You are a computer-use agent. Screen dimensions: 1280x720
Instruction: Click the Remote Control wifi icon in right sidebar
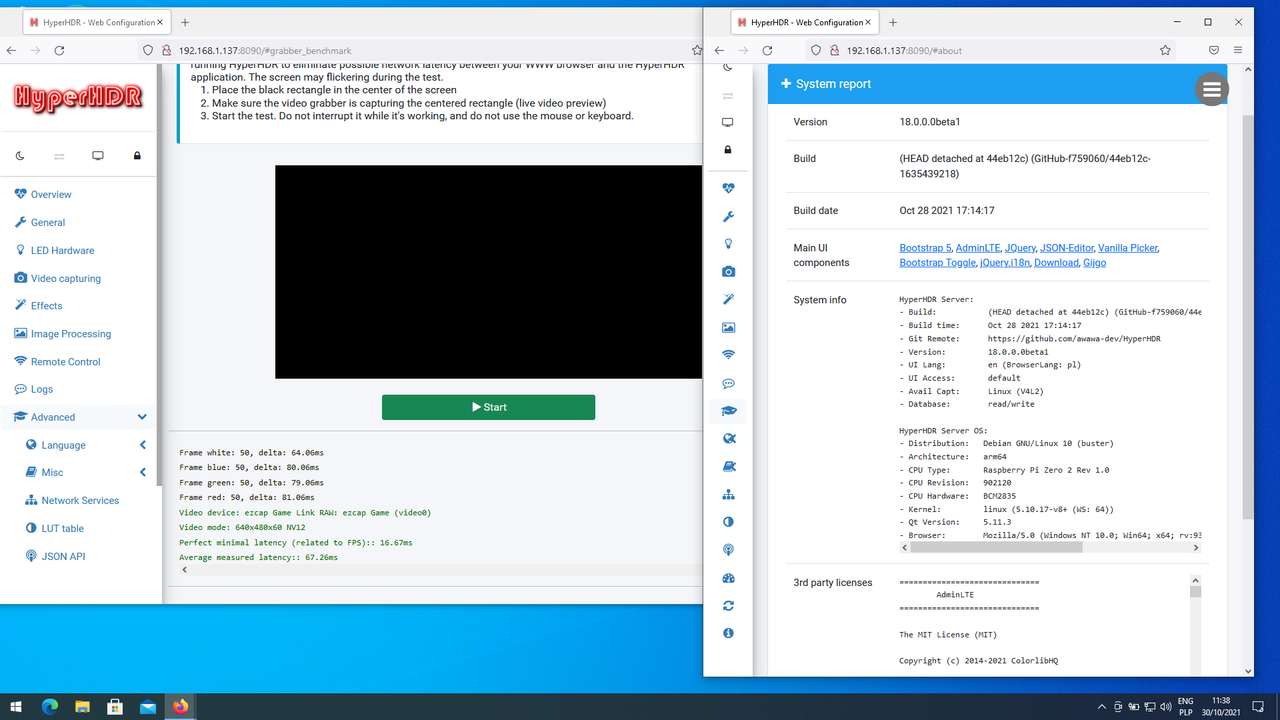point(728,355)
